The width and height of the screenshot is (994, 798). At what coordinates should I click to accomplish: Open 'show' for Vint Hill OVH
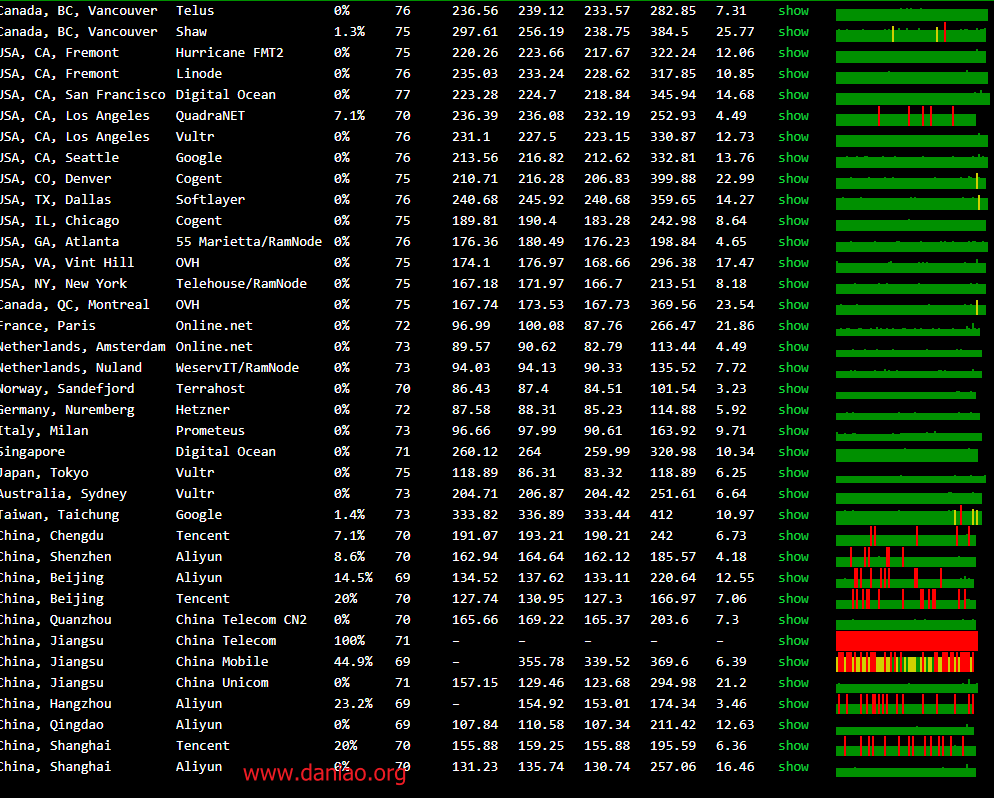(793, 262)
